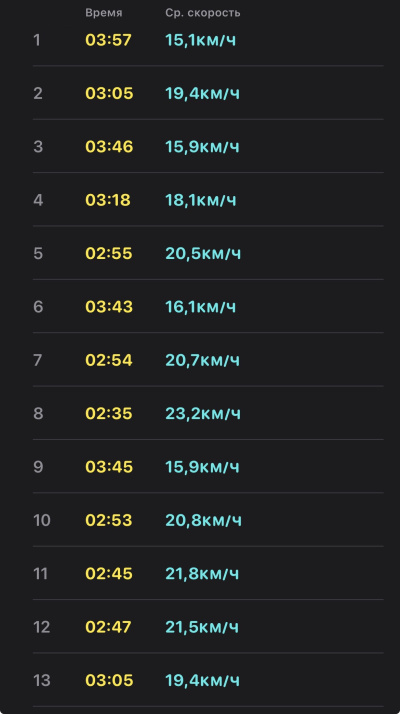Click lap 6 time 03:43
This screenshot has width=400, height=714.
pyautogui.click(x=109, y=307)
